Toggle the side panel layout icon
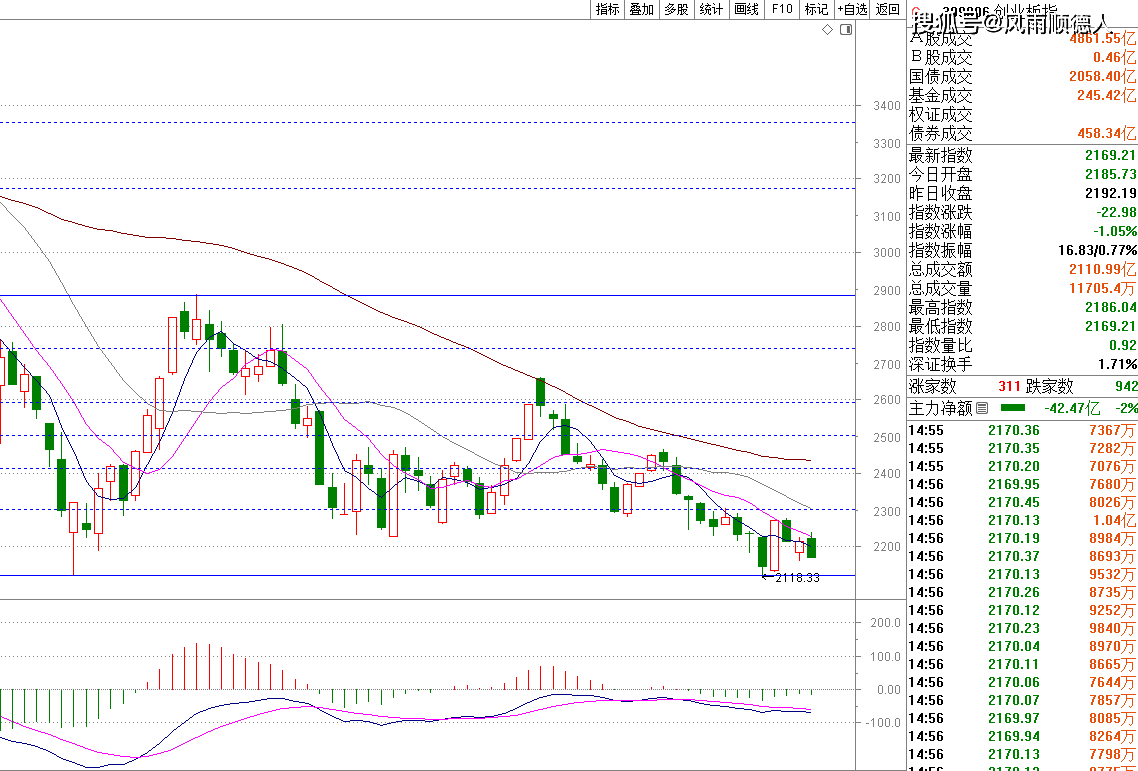Viewport: 1138px width, 771px height. pos(846,30)
